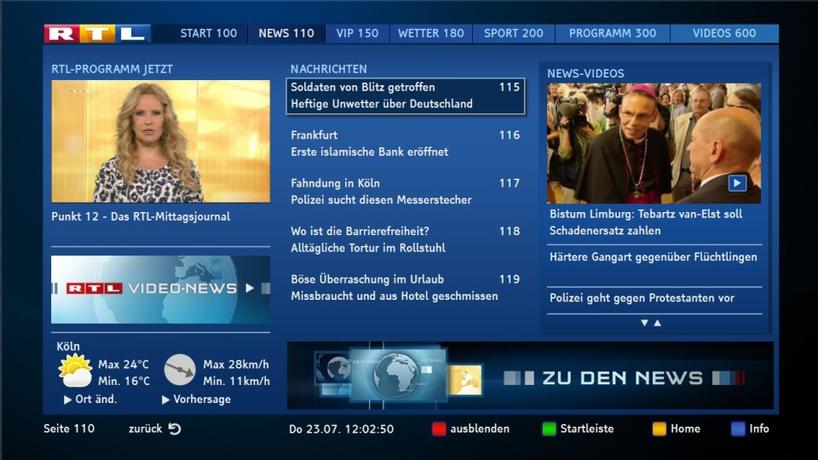Click the Seite 110 page indicator

[x=69, y=429]
